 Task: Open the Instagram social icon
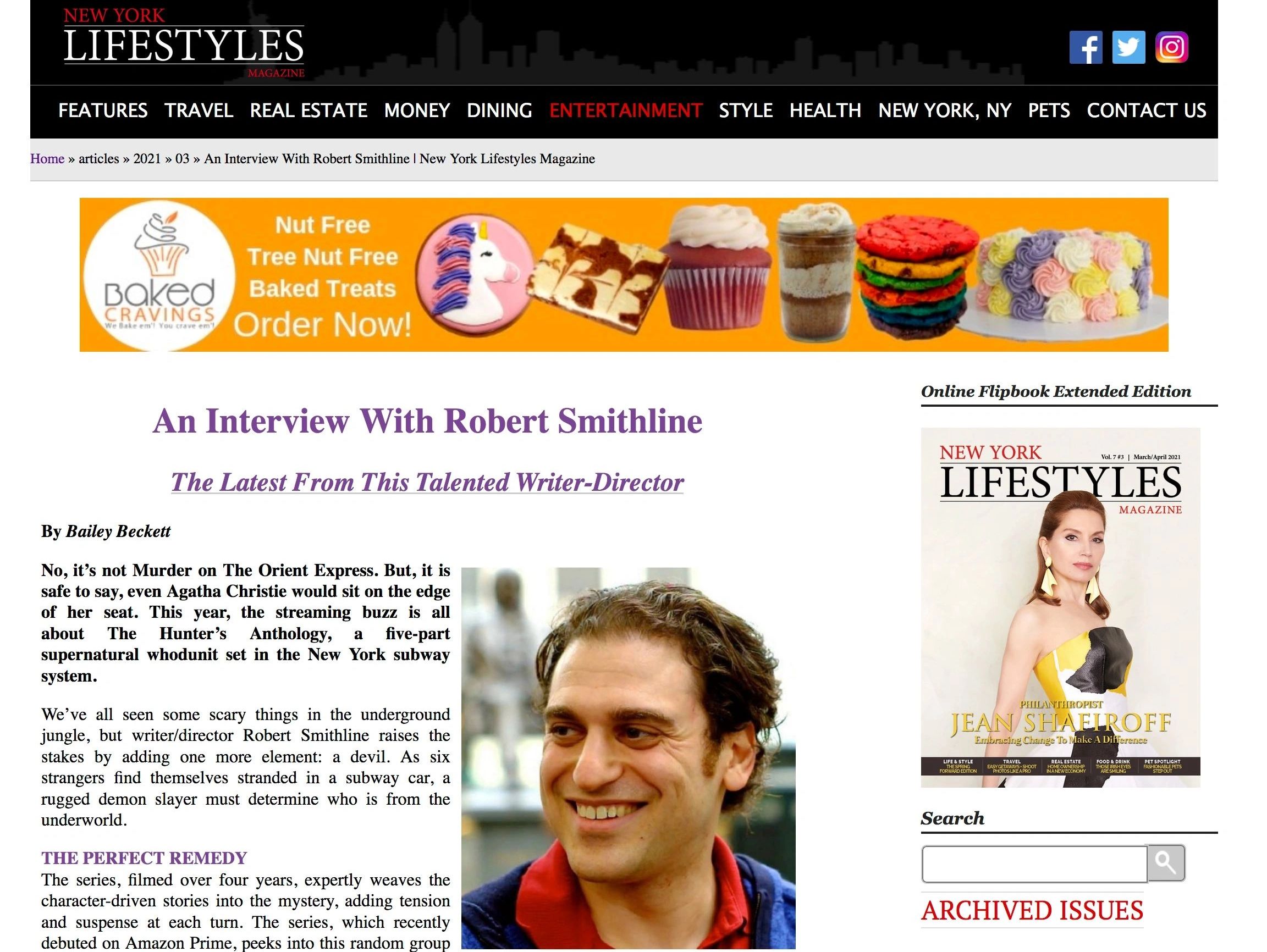coord(1171,47)
